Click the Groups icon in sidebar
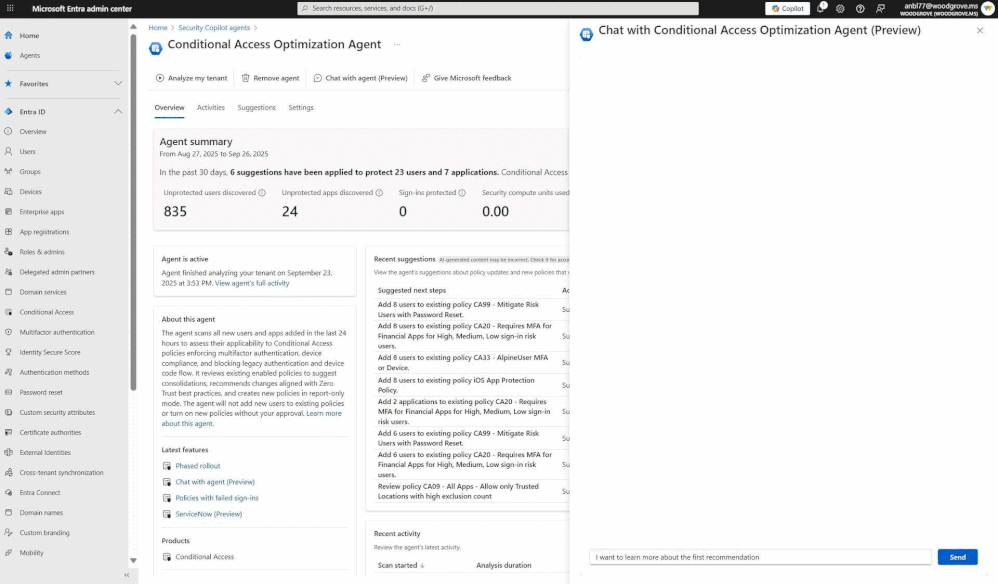The width and height of the screenshot is (998, 584). (x=8, y=172)
